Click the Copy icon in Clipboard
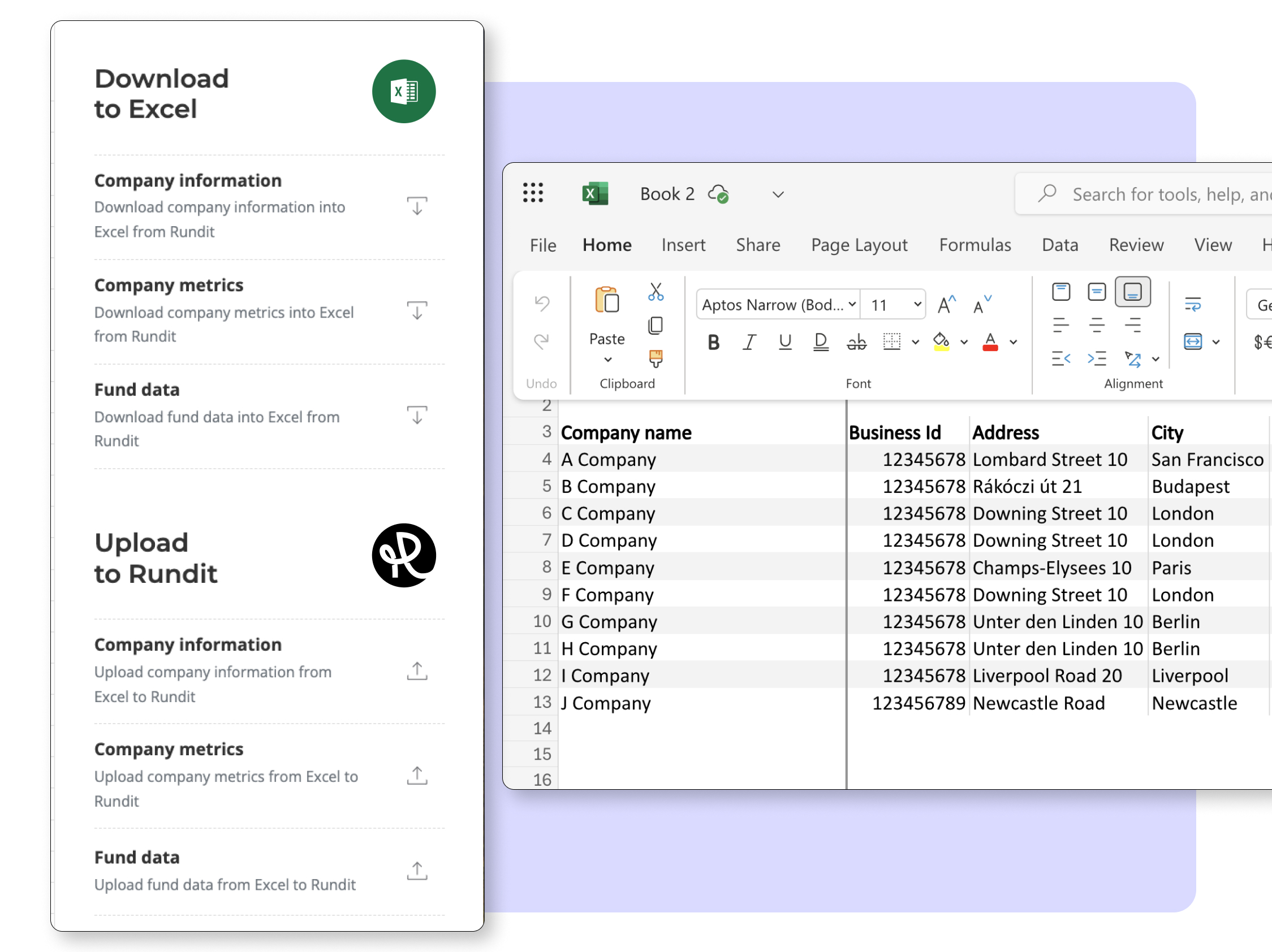Image resolution: width=1272 pixels, height=952 pixels. point(656,326)
